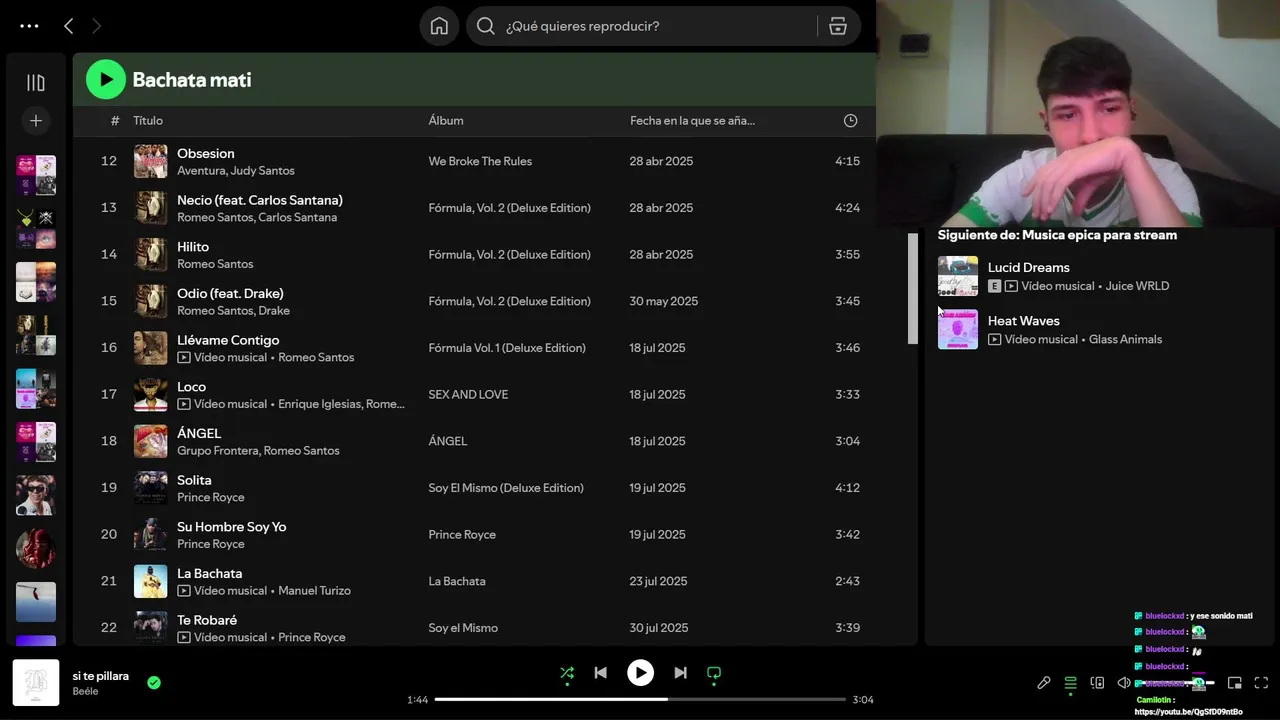Viewport: 1280px width, 720px height.
Task: Click the search magnifier icon
Action: [x=486, y=26]
